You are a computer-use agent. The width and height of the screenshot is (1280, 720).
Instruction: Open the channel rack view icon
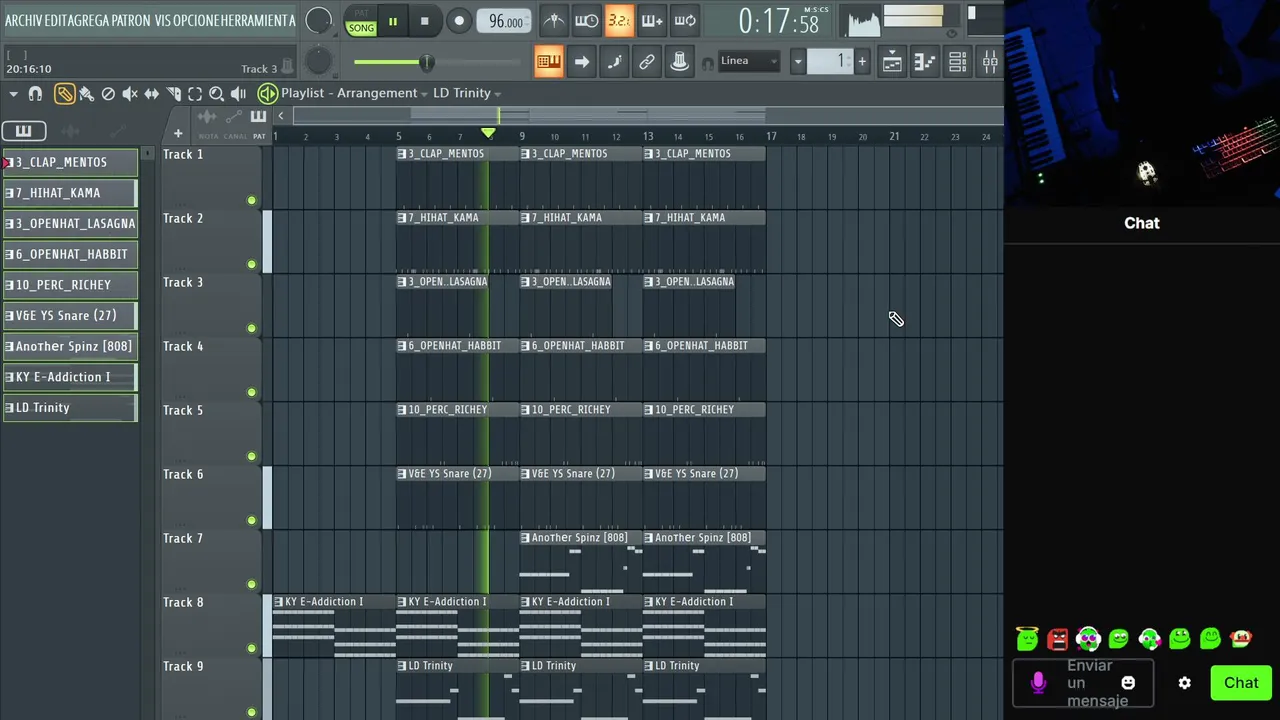click(957, 62)
